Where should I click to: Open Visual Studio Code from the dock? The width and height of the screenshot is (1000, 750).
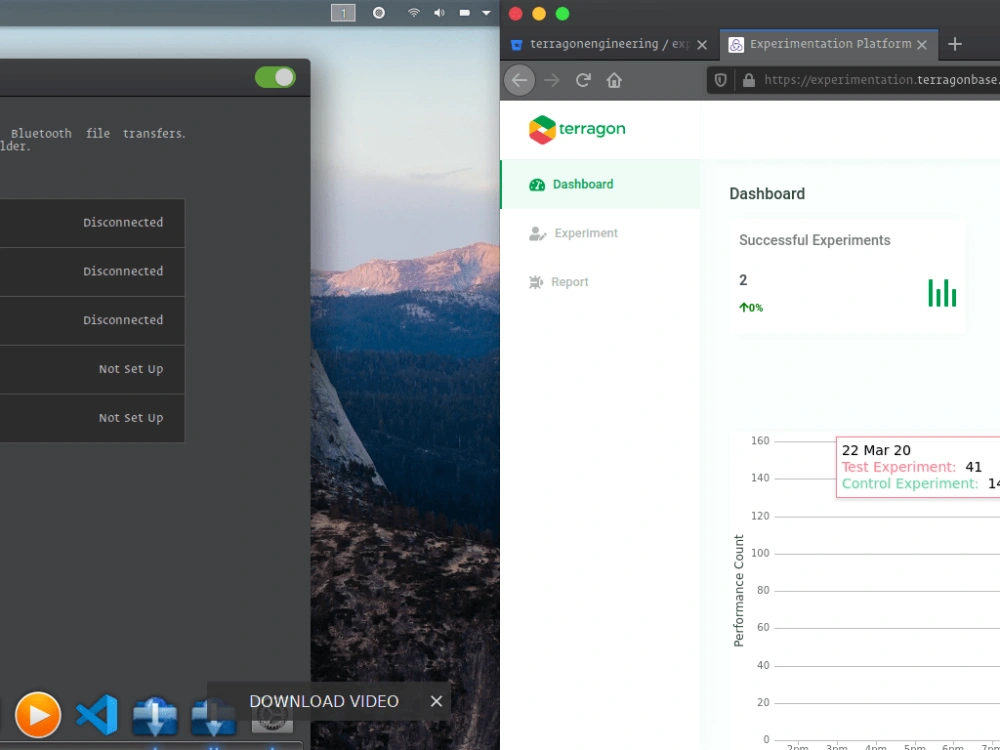point(97,714)
